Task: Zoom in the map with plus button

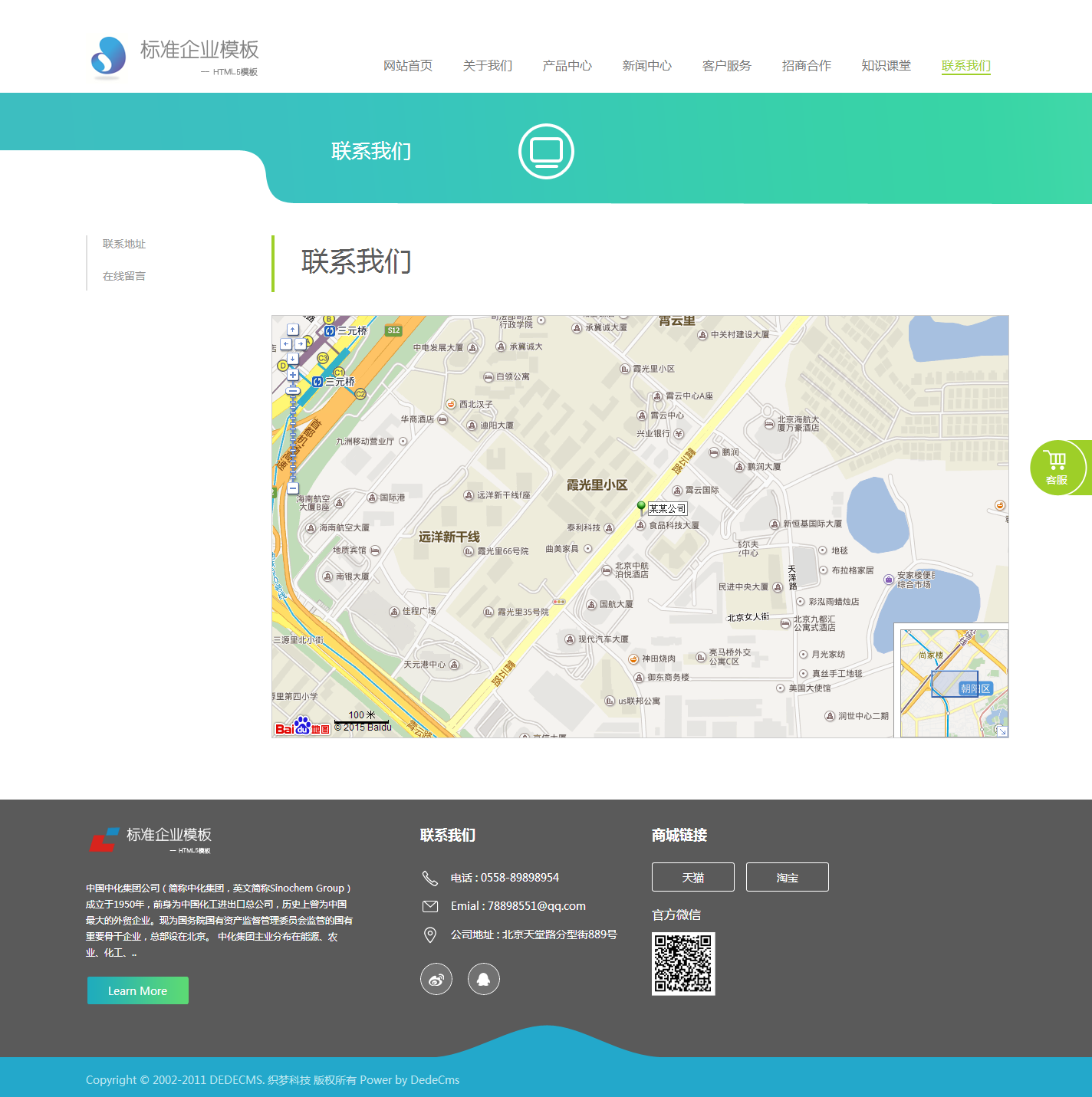Action: [x=292, y=376]
